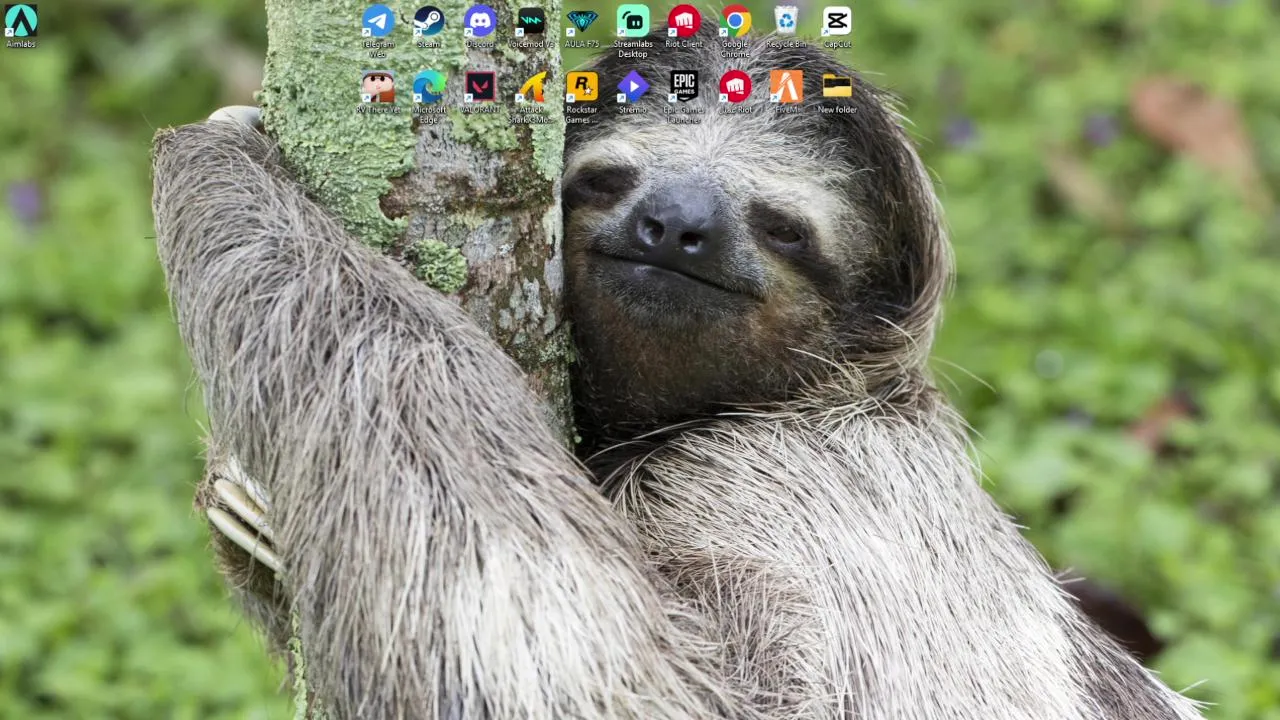
Task: Open the Aimlabs desktop shortcut
Action: coord(21,26)
